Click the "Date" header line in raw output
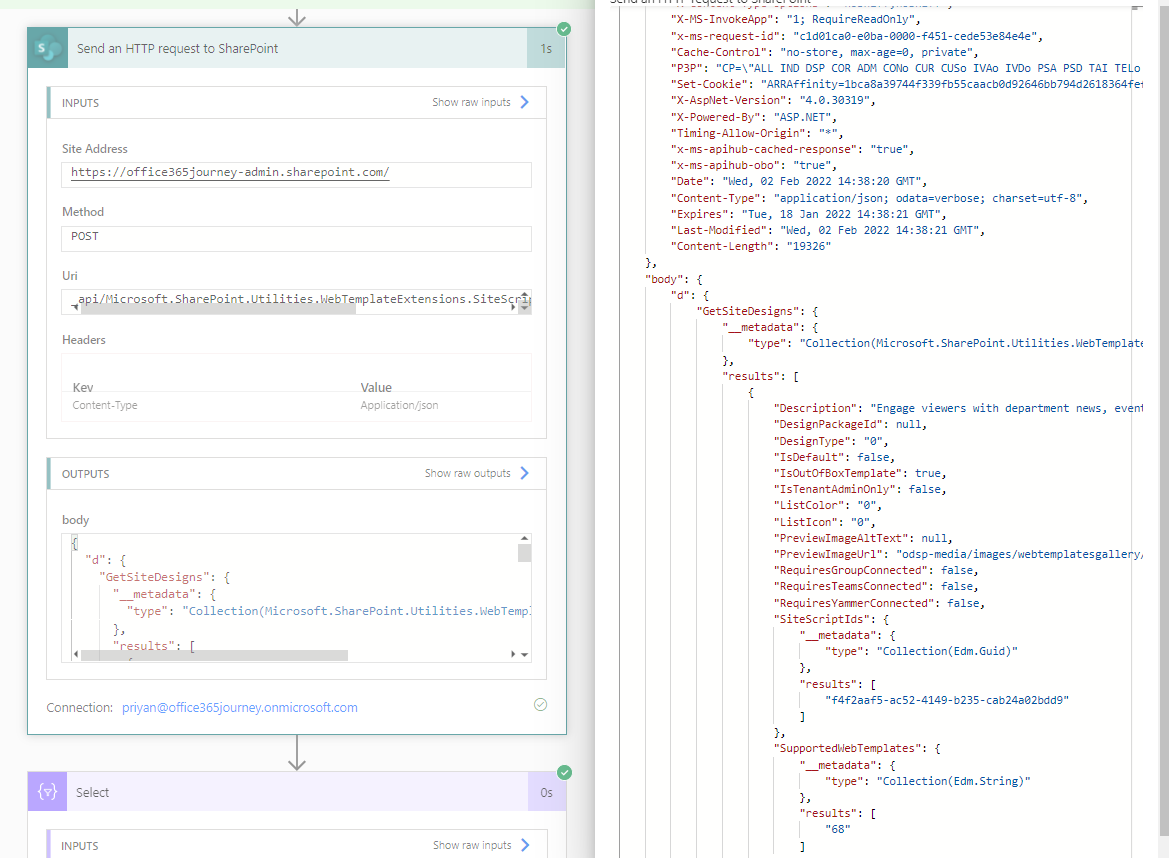 click(799, 181)
